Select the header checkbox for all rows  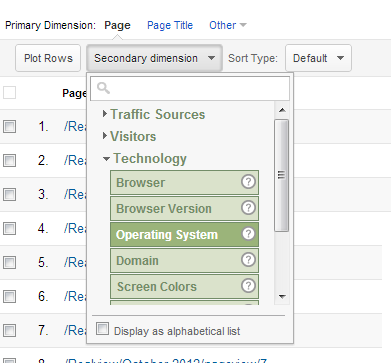9,92
